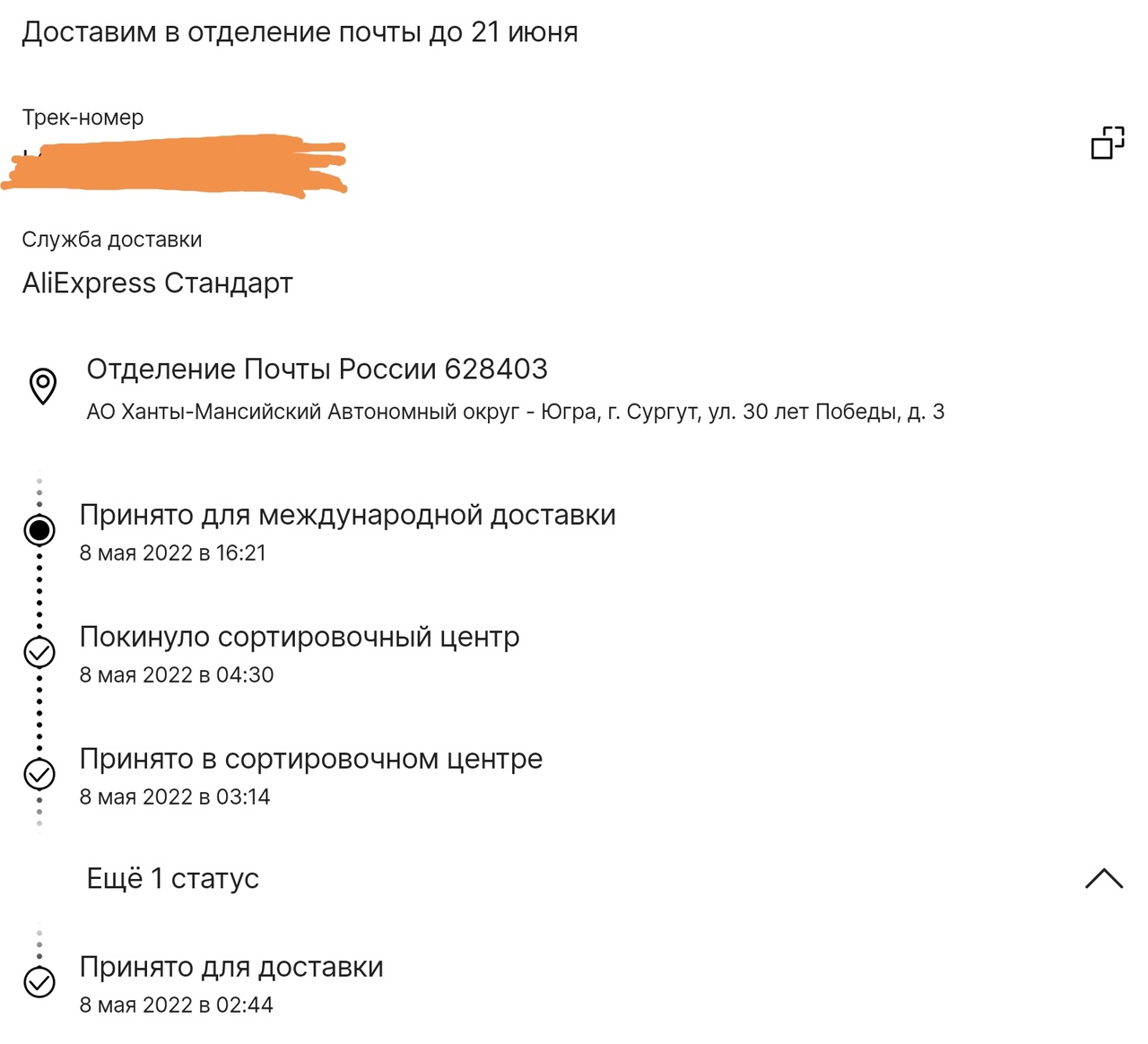The height and width of the screenshot is (1044, 1148).
Task: Click the "Доставим в отделение почты" headline
Action: [x=300, y=32]
